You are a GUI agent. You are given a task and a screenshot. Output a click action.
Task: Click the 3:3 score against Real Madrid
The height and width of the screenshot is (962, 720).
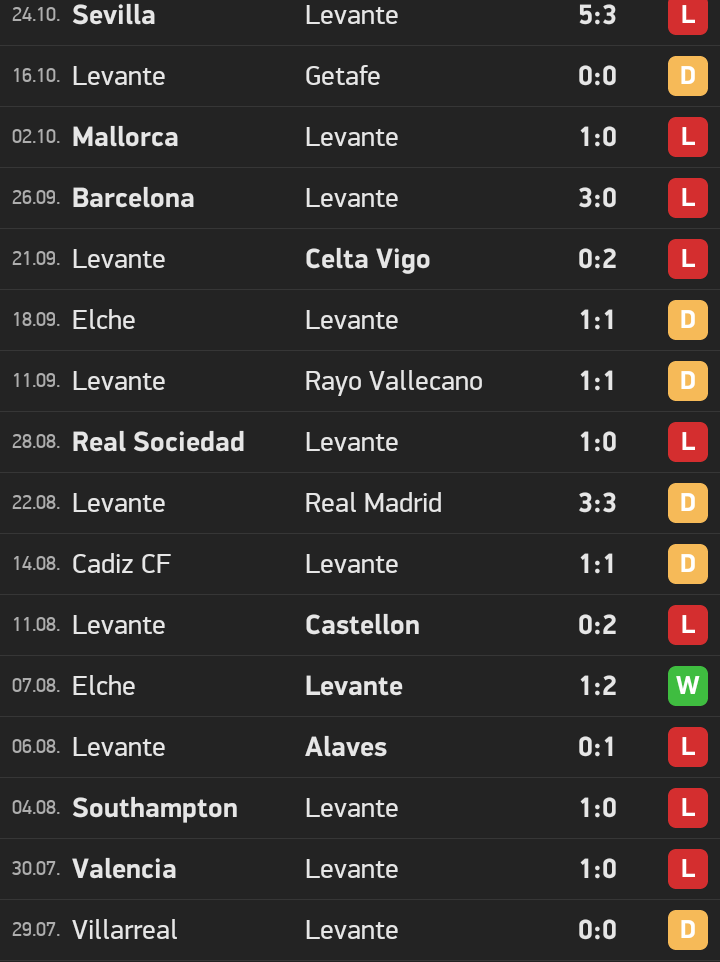click(597, 503)
